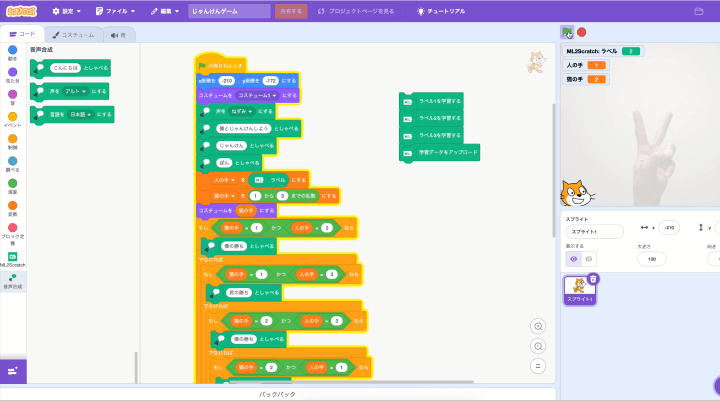Screen dimensions: 720x401
Task: Edit the sprite x position field
Action: pyautogui.click(x=669, y=227)
